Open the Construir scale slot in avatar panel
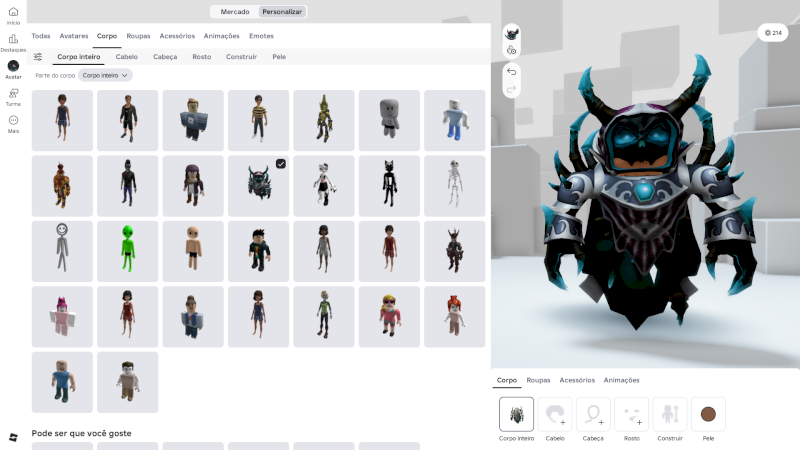 [670, 414]
